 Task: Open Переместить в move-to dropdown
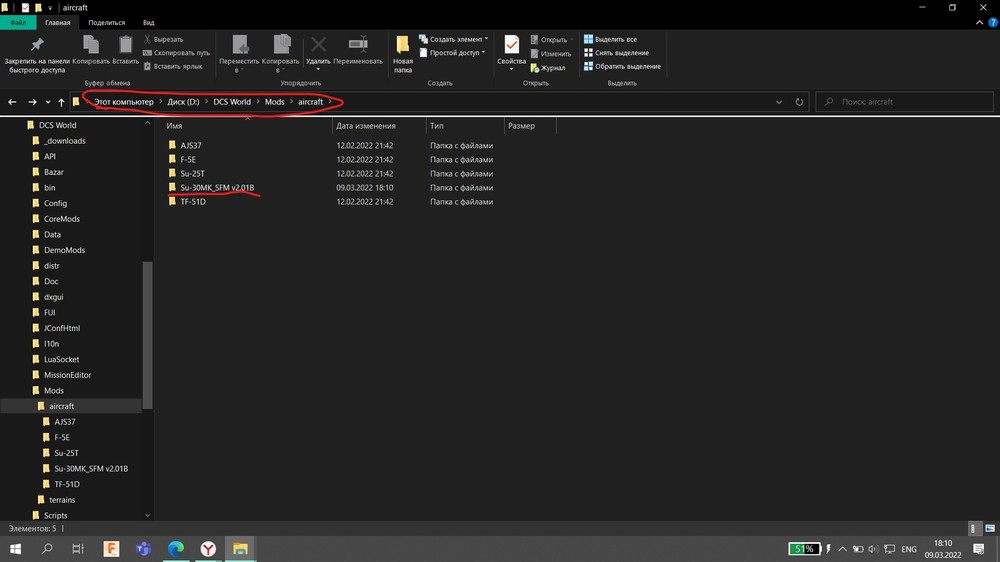tap(239, 54)
